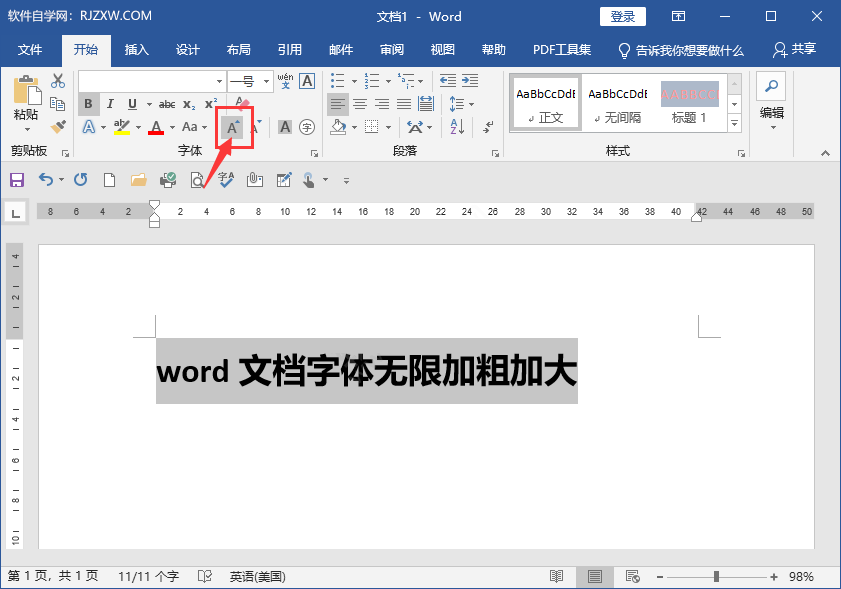Screen dimensions: 841x589
Task: Open the font size dropdown
Action: point(266,81)
